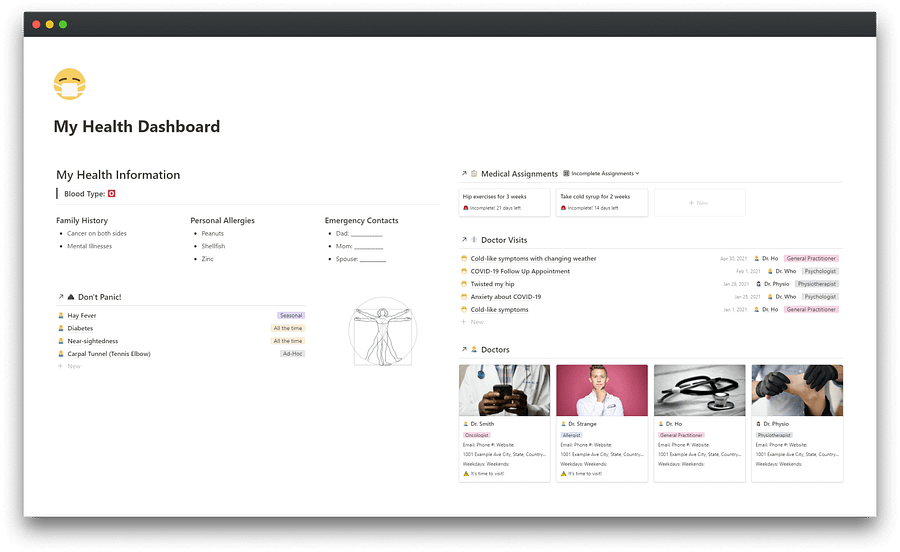The image size is (900, 552).
Task: Click the Allergist tag on Dr. Strange card
Action: click(x=571, y=435)
